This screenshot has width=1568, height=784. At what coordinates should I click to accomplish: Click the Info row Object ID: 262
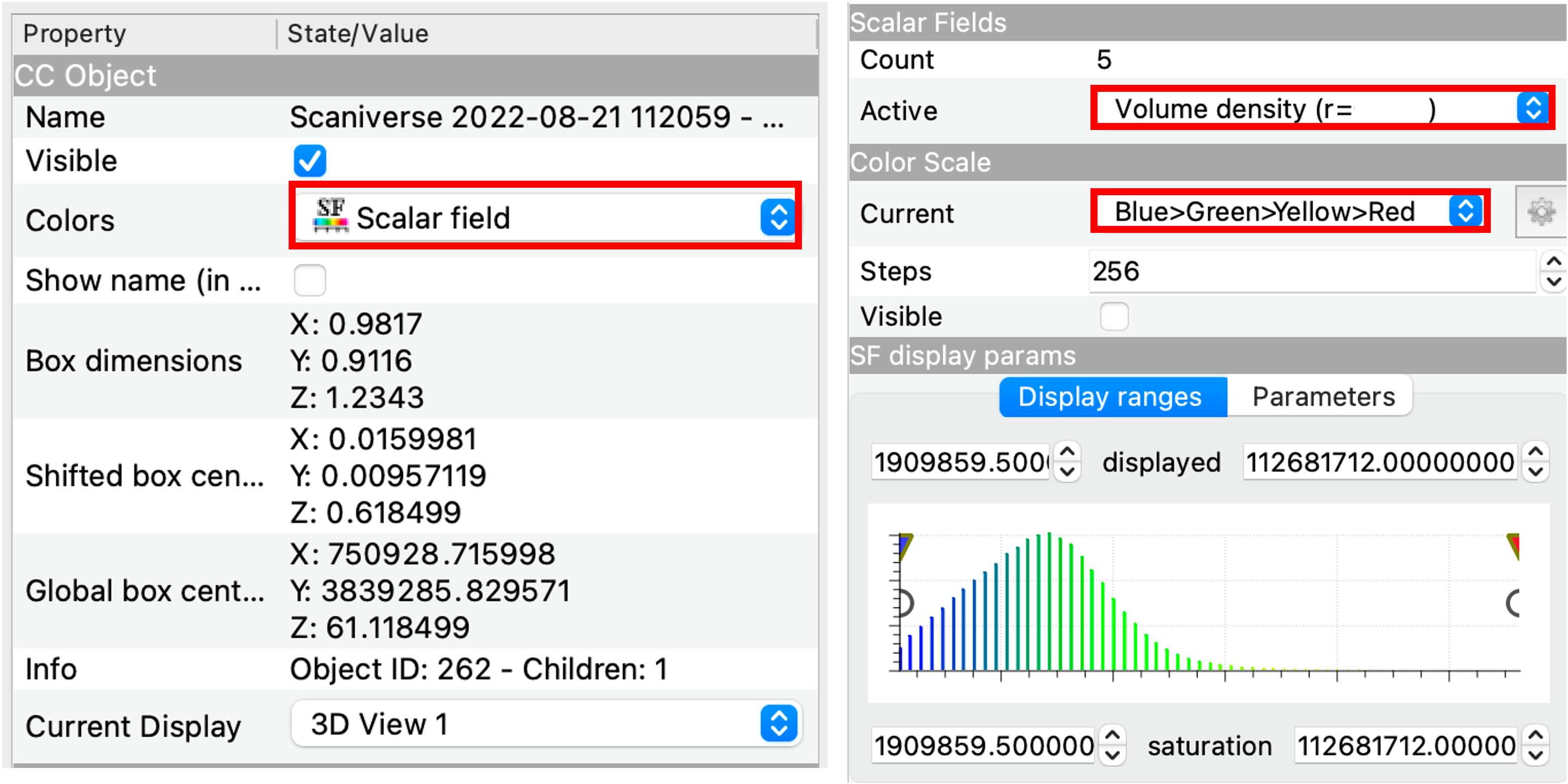coord(479,669)
